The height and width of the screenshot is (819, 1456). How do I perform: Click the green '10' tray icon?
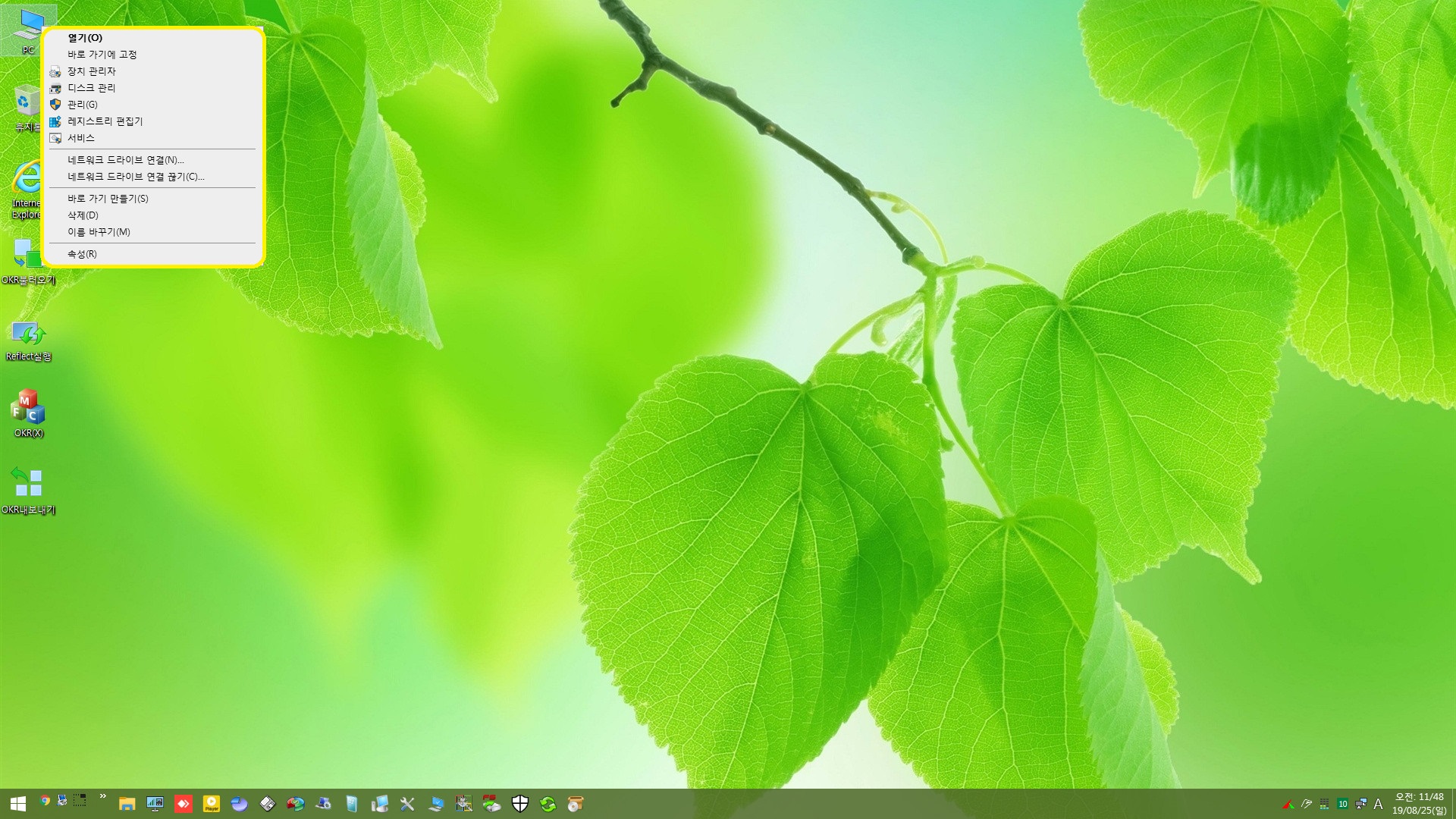tap(1342, 804)
